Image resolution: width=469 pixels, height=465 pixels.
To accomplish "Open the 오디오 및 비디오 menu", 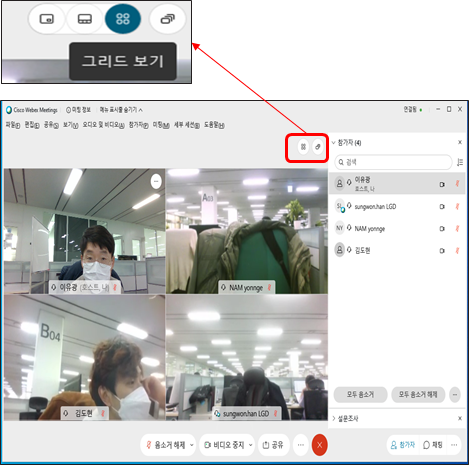I will point(103,125).
